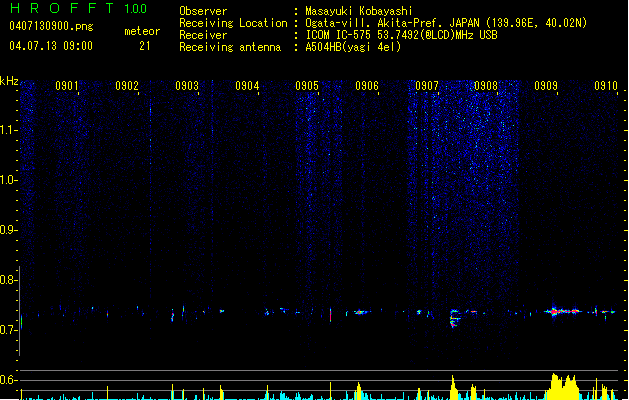The width and height of the screenshot is (629, 400).
Task: Click the Receiving Location label
Action: 233,23
